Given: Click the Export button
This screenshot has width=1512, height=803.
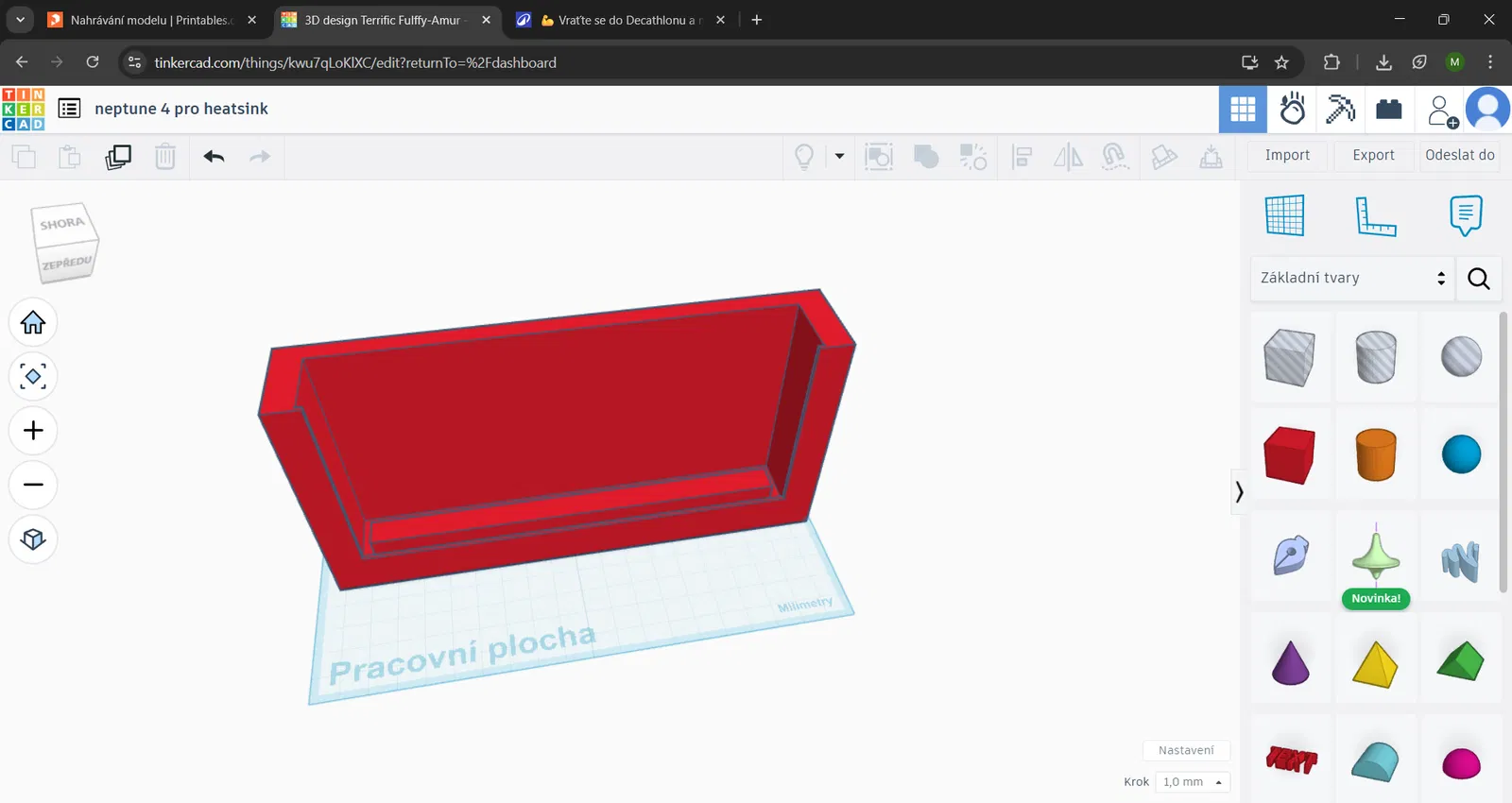Looking at the screenshot, I should point(1373,156).
